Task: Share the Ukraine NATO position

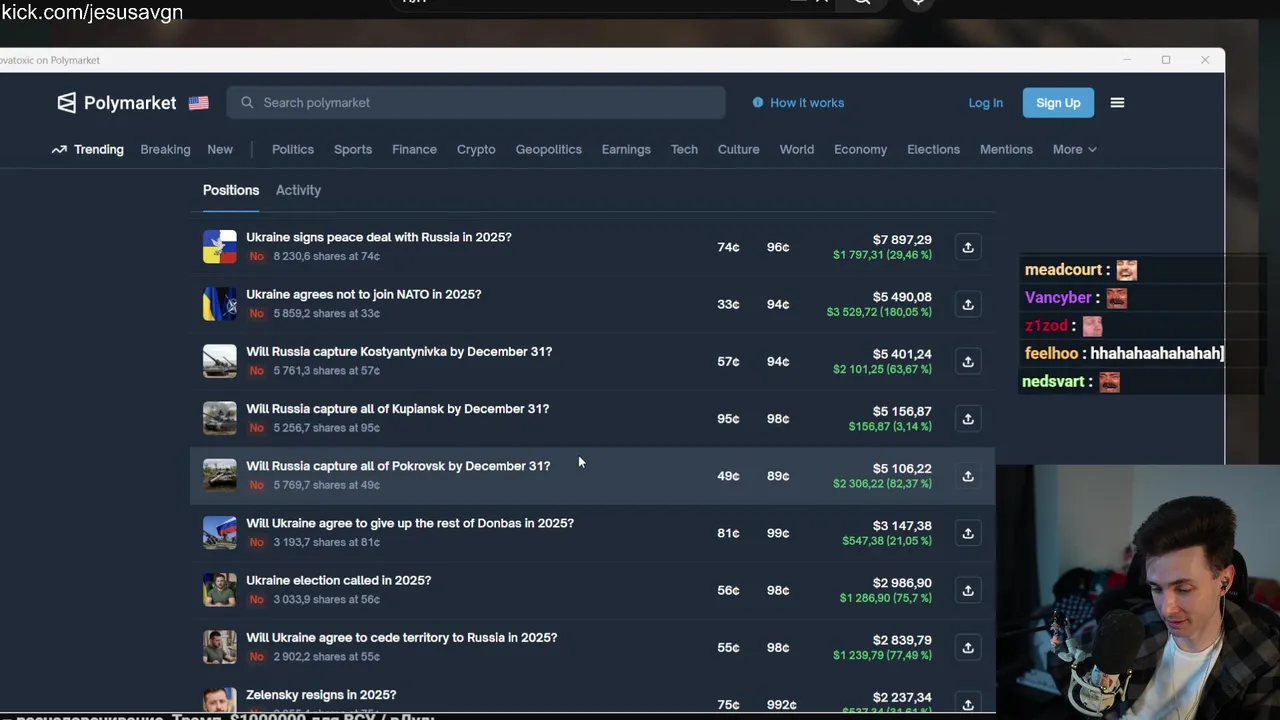Action: point(968,304)
